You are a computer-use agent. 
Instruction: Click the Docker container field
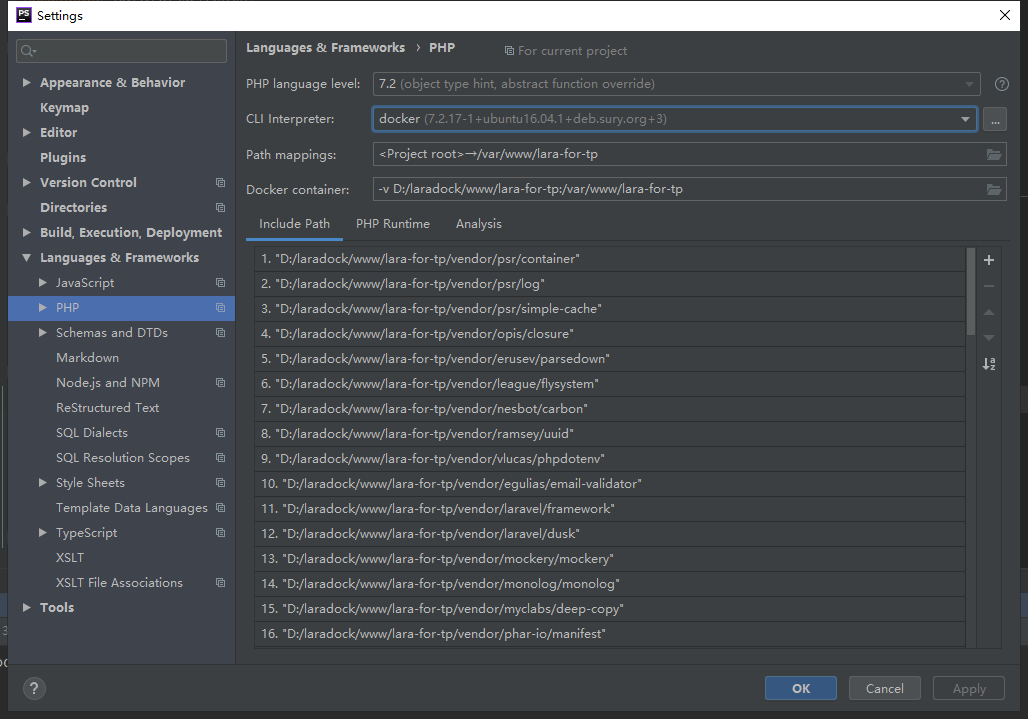[689, 189]
